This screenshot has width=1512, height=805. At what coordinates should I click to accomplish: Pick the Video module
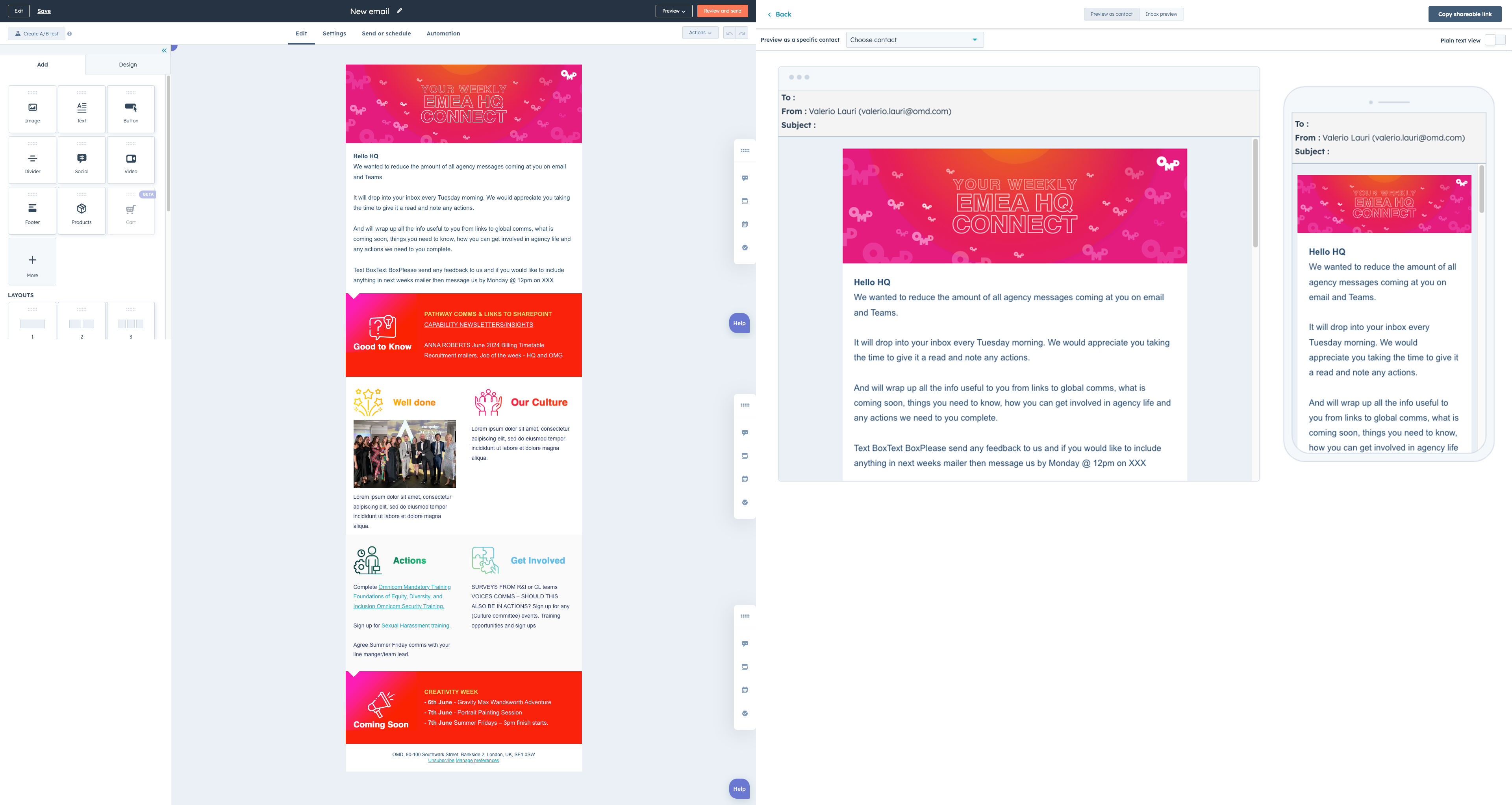131,160
